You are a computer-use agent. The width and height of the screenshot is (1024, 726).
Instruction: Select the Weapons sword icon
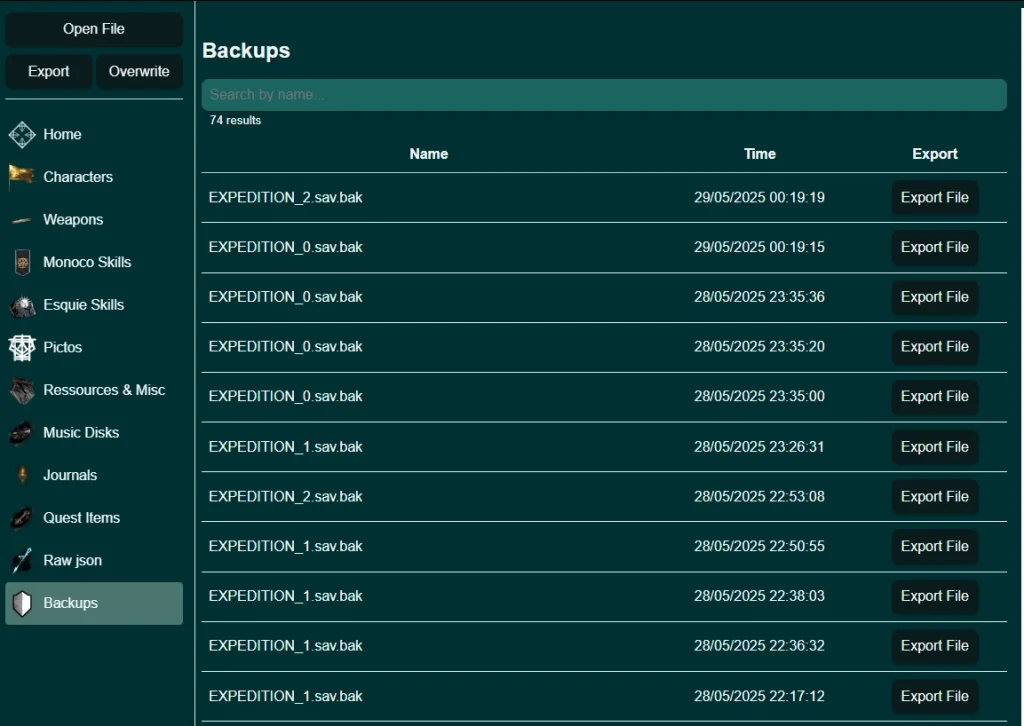pos(22,220)
